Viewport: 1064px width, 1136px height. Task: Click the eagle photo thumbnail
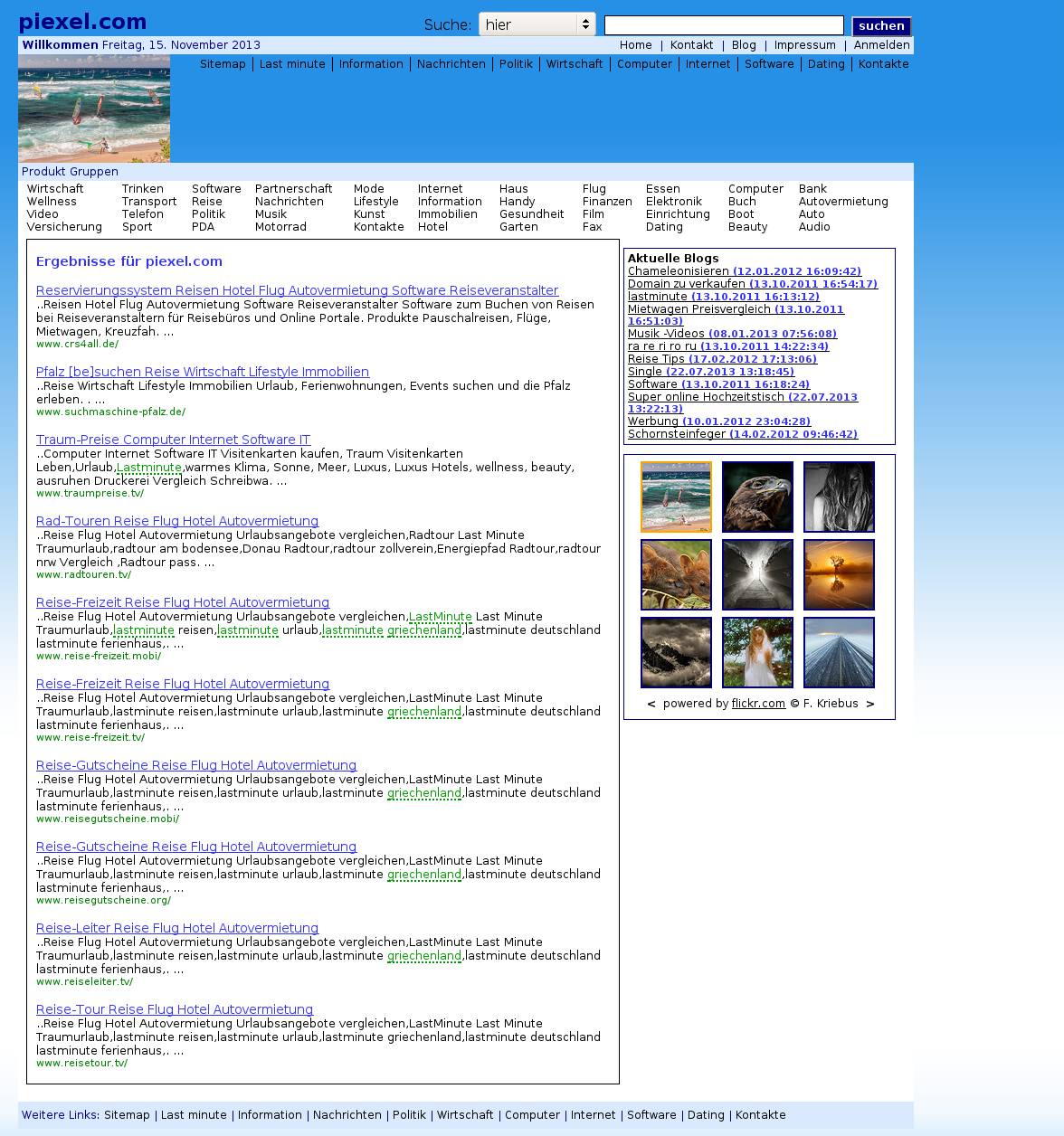coord(757,497)
